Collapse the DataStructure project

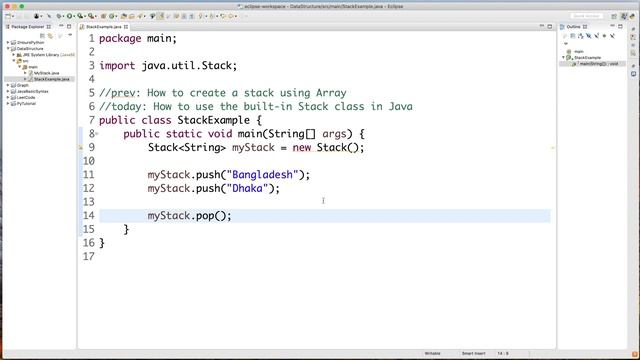click(8, 49)
